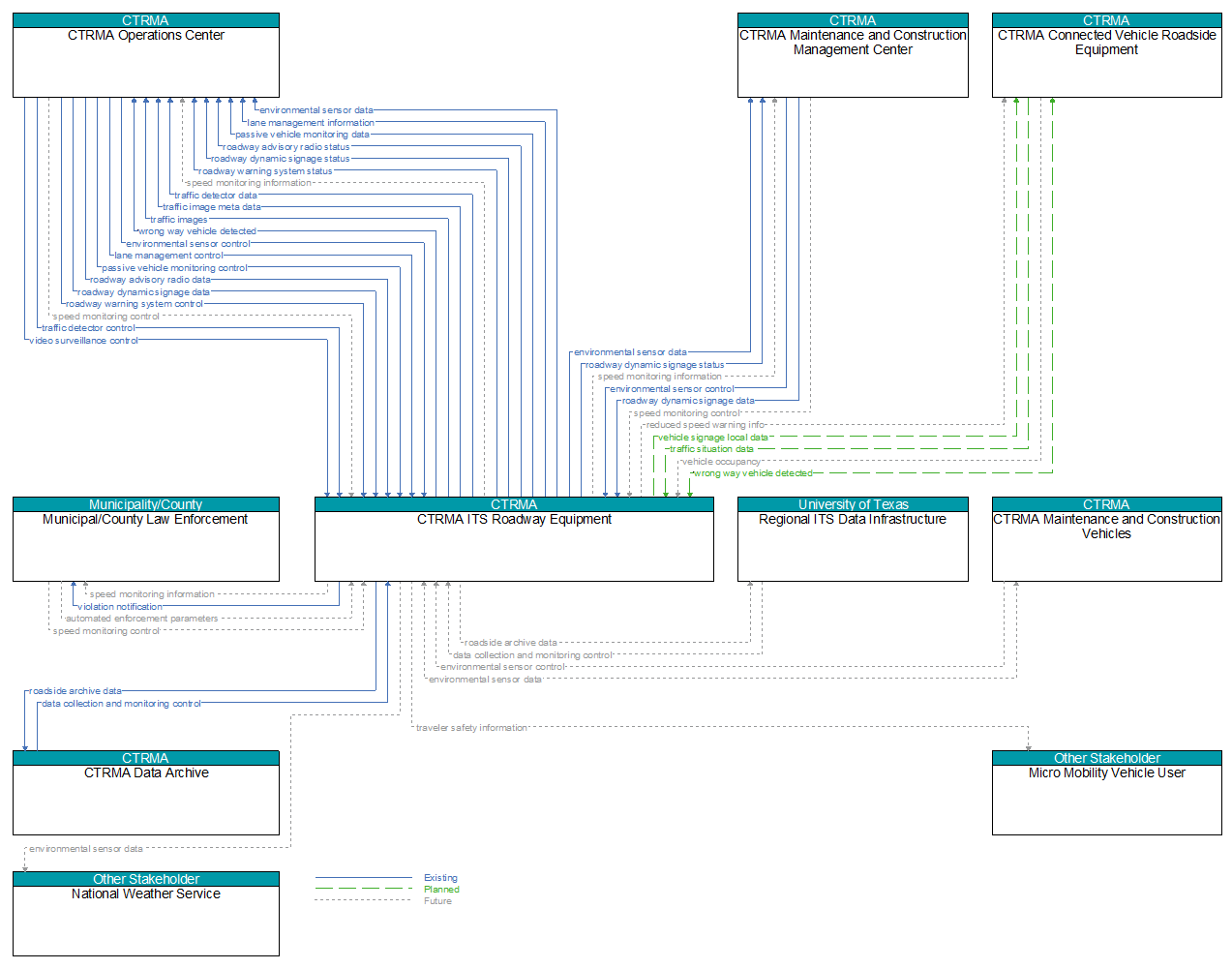This screenshot has width=1232, height=969.
Task: Open the CTRMA Connected Vehicle Roadside Equipment box
Action: click(x=1106, y=55)
